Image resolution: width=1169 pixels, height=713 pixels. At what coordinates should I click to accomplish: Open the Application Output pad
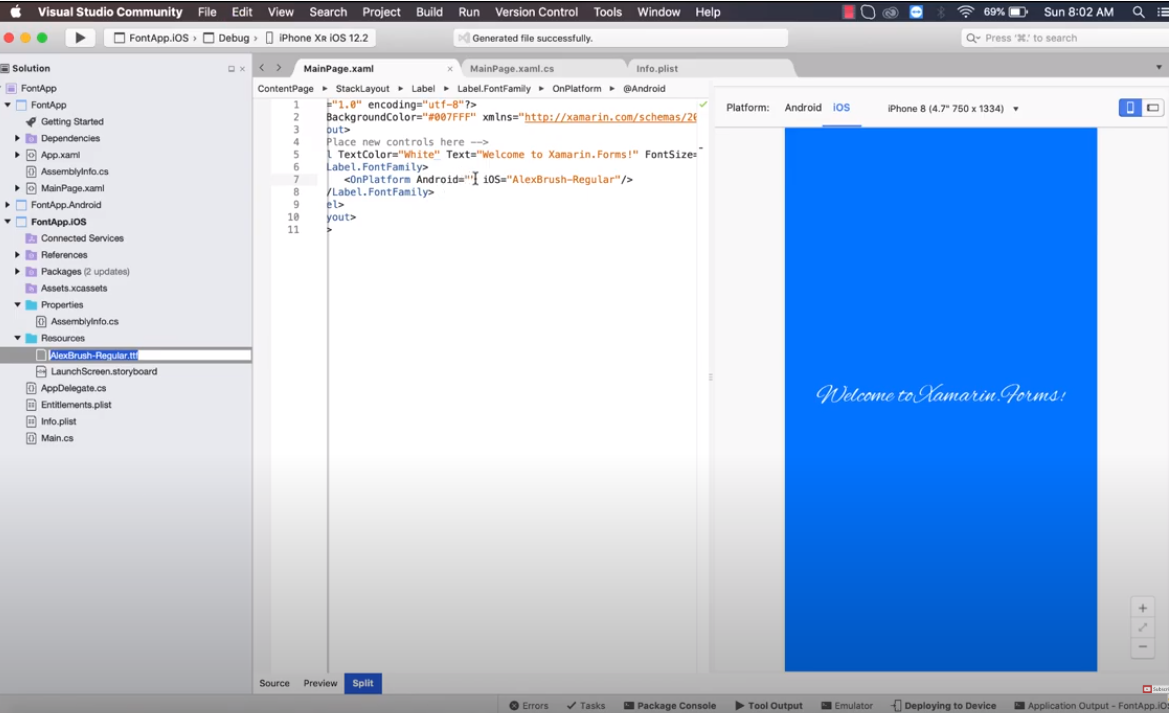(1090, 706)
